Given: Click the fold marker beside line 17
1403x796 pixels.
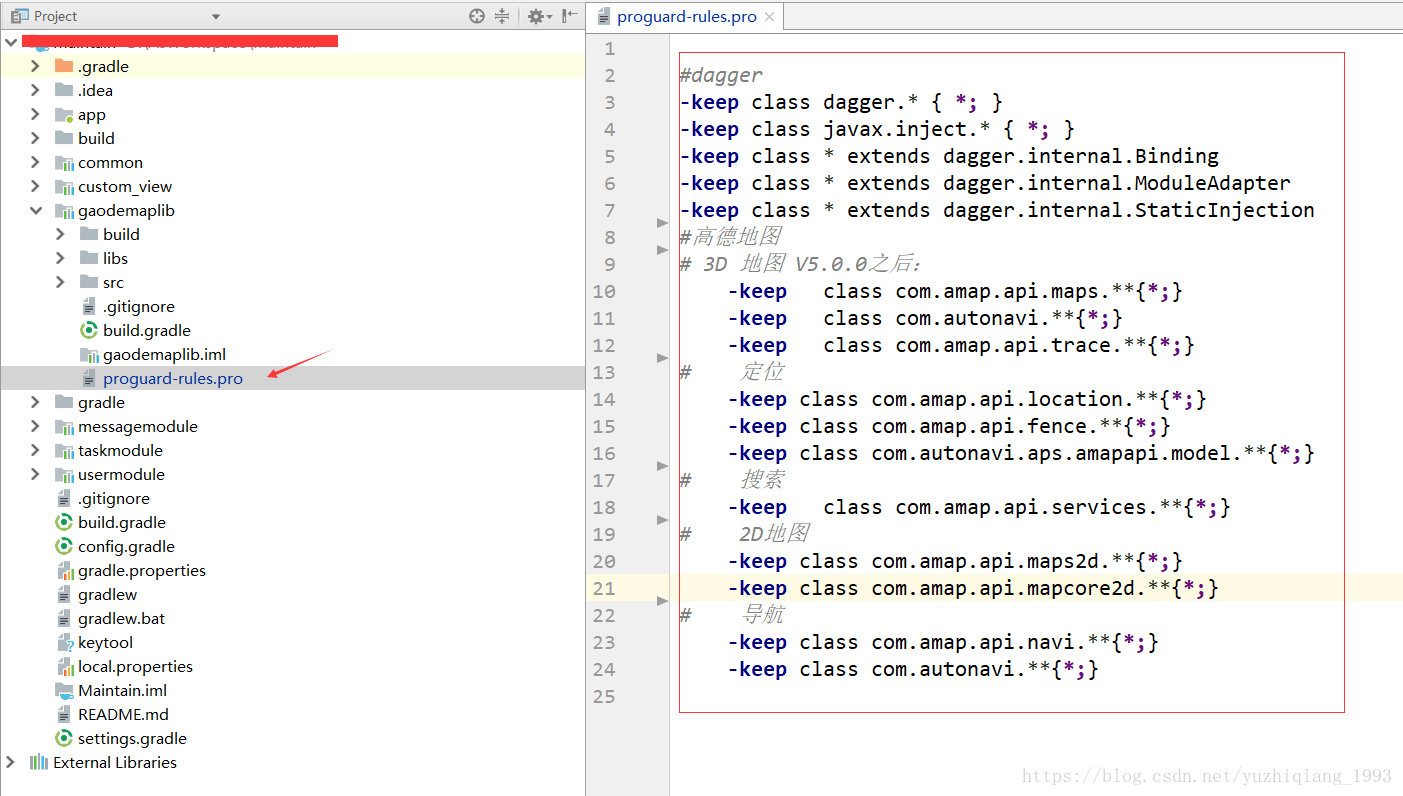Looking at the screenshot, I should [x=662, y=465].
